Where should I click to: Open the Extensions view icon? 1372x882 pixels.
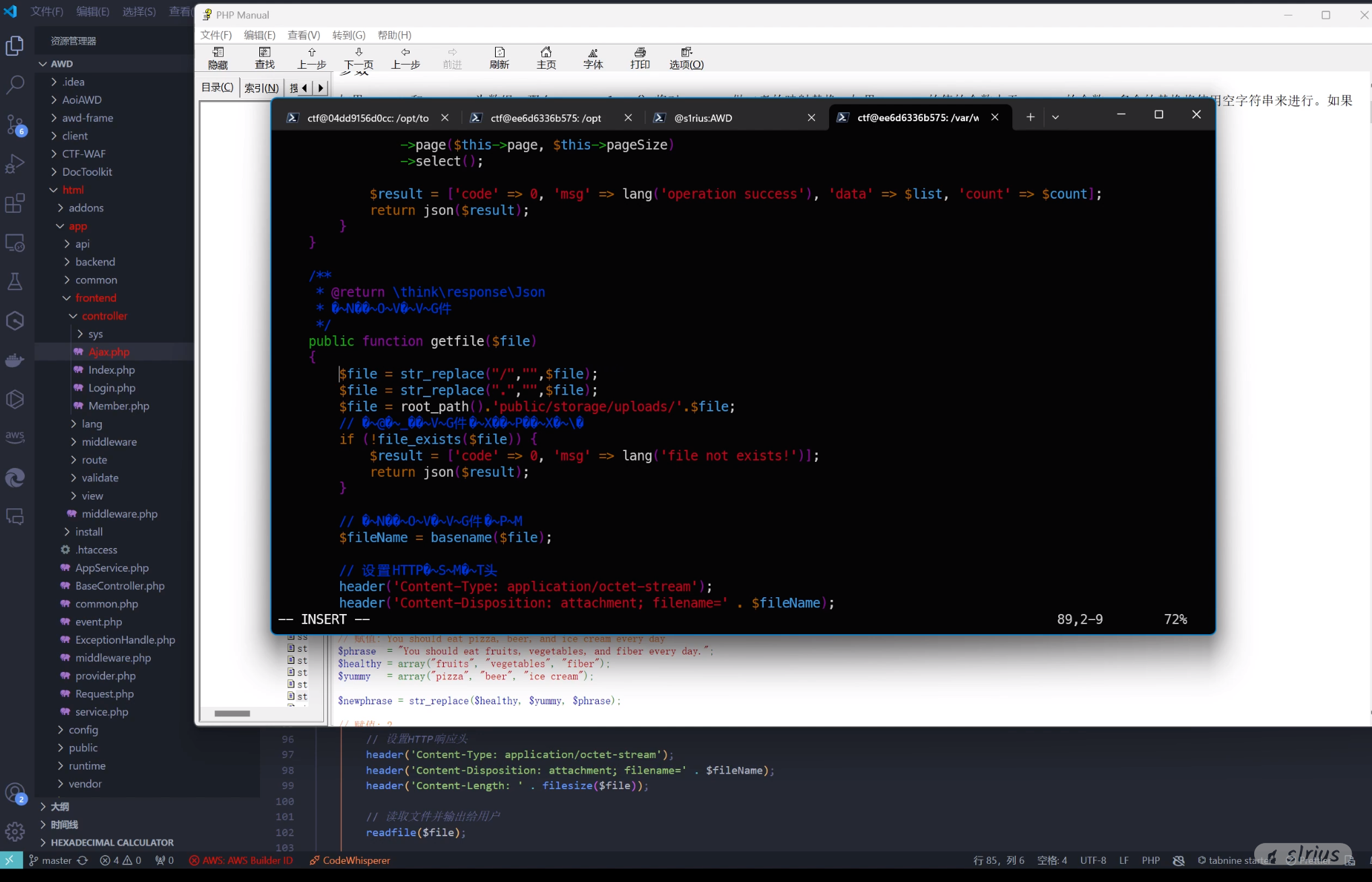click(15, 203)
